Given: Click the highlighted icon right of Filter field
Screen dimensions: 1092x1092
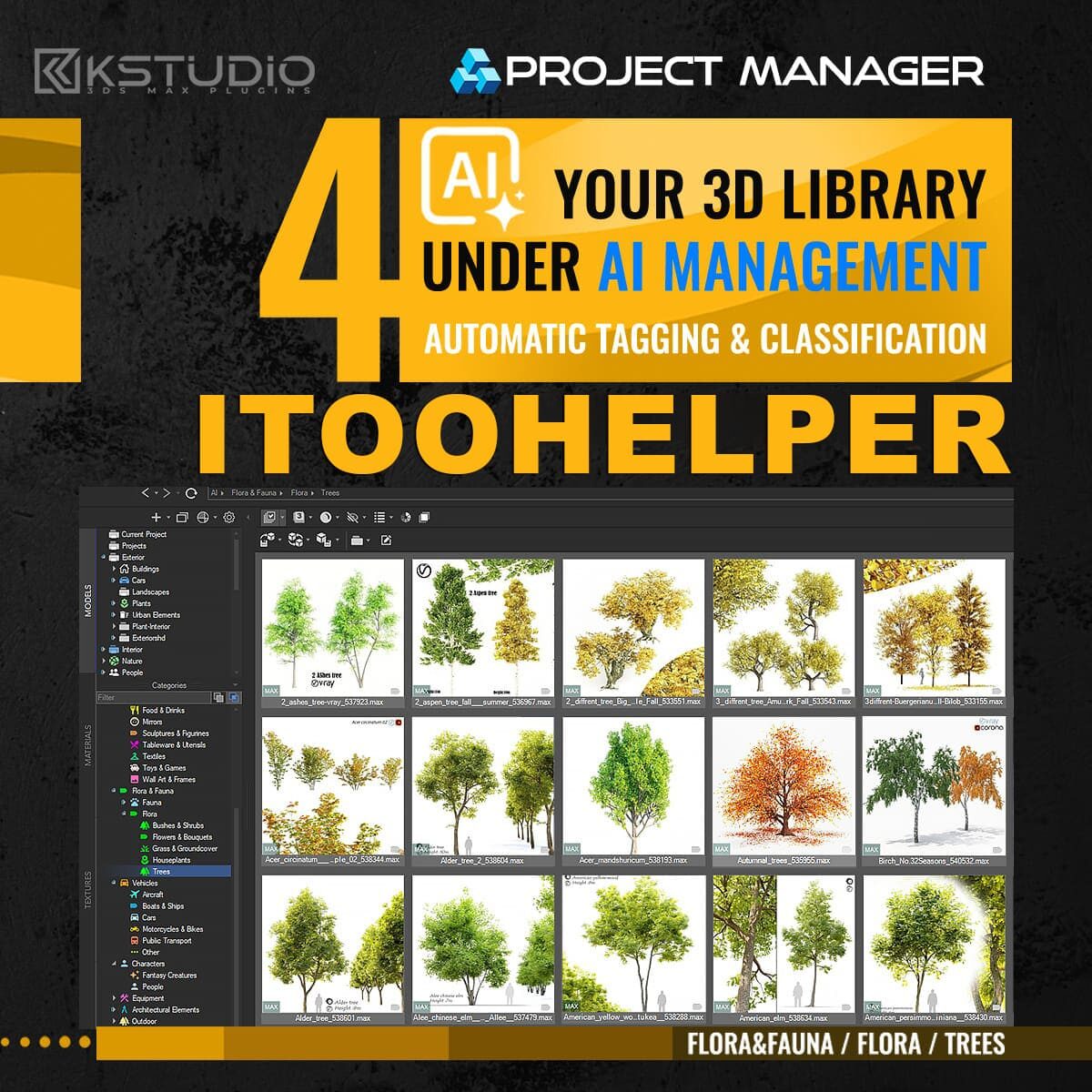Looking at the screenshot, I should [234, 697].
